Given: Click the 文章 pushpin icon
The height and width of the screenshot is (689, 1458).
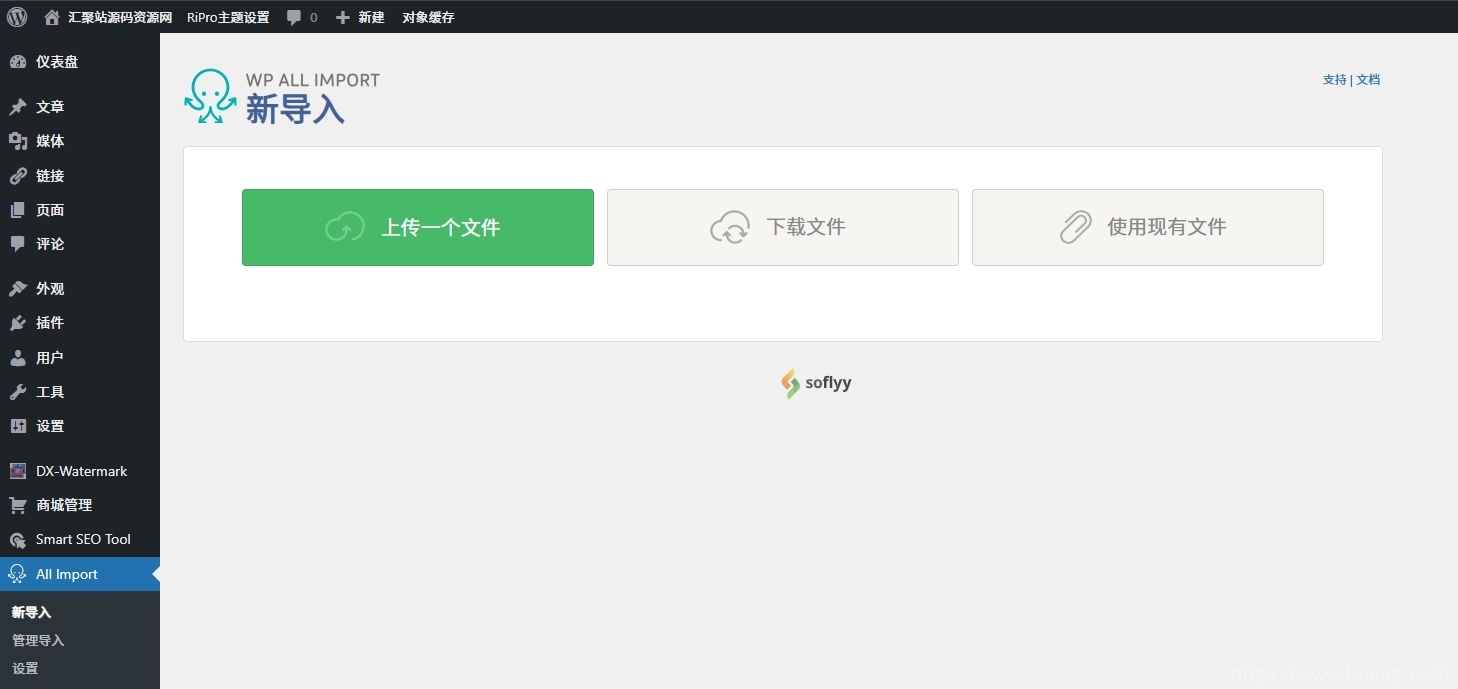Looking at the screenshot, I should (18, 107).
